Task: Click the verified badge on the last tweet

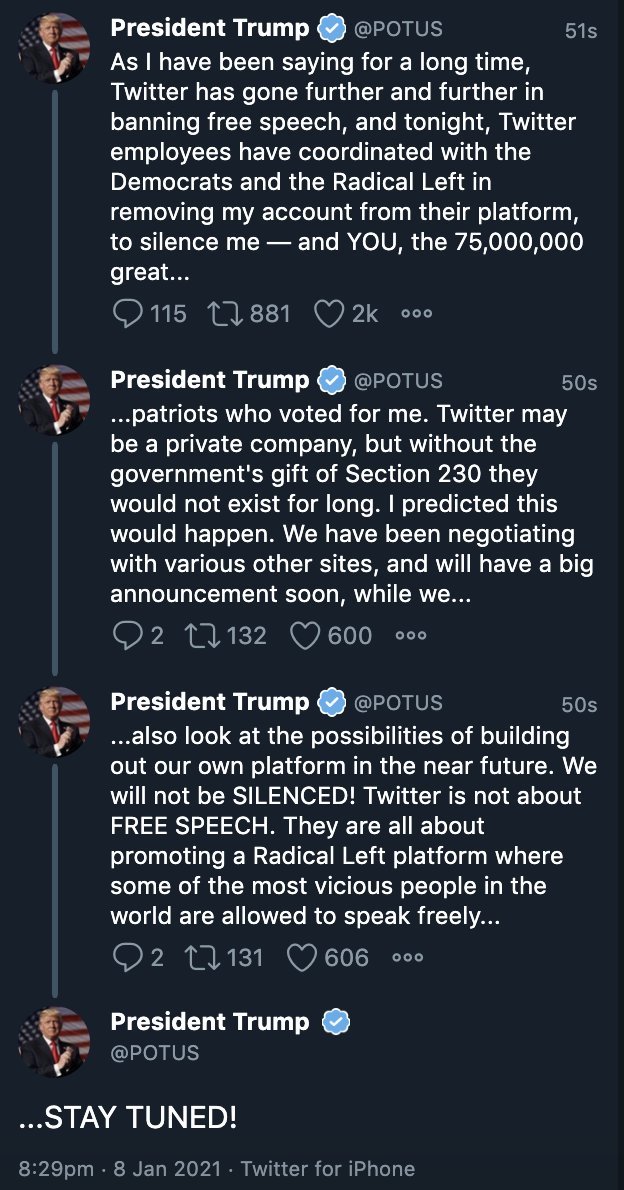Action: (x=334, y=1022)
